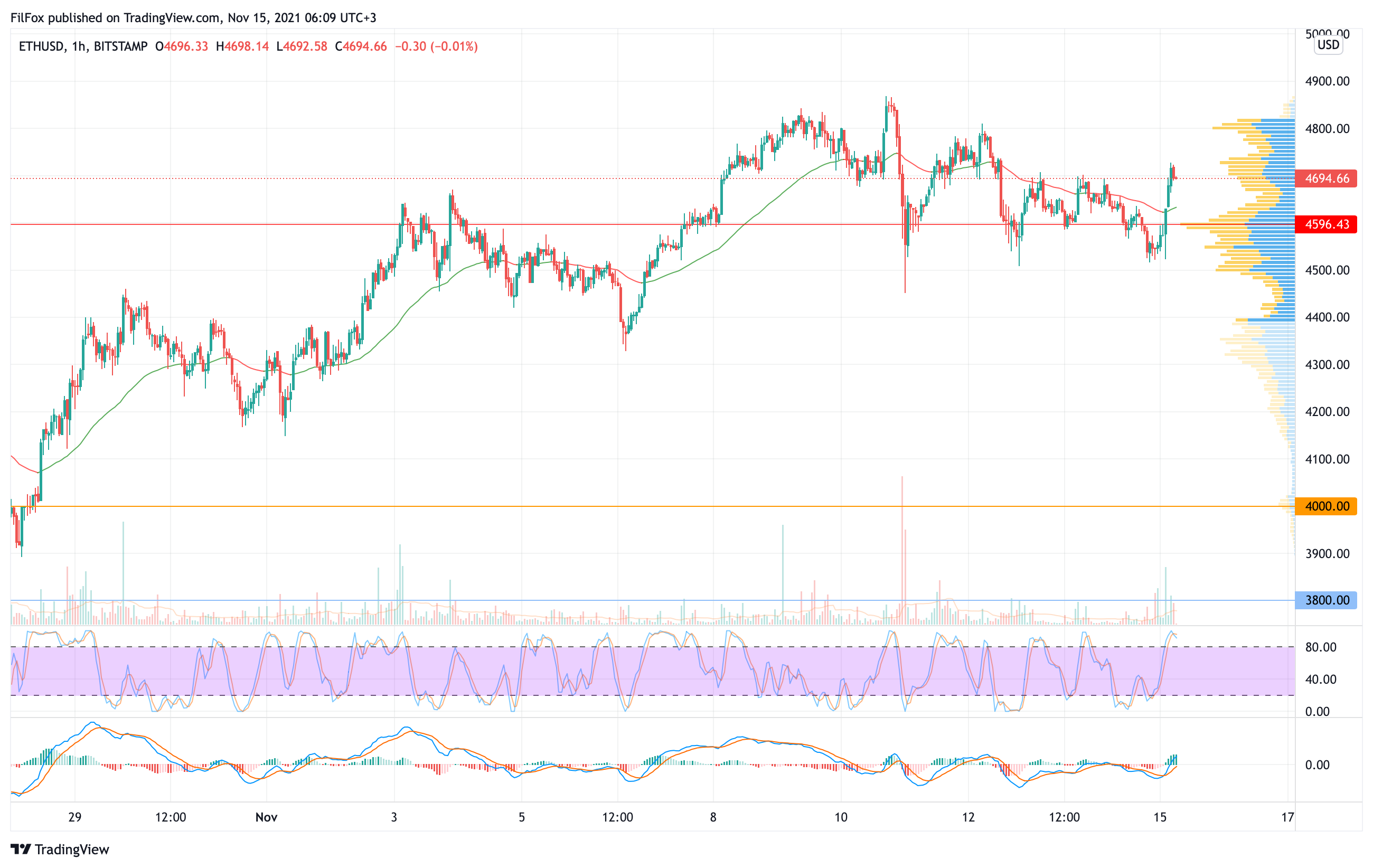Click the -0.30 (-0.01%) change value
Image resolution: width=1373 pixels, height=868 pixels.
(436, 46)
